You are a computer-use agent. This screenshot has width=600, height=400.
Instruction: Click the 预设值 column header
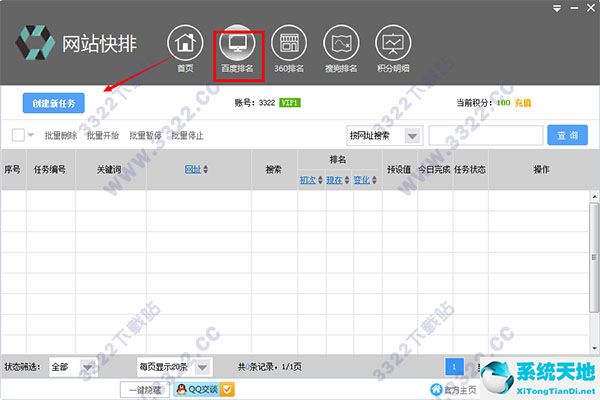point(399,169)
